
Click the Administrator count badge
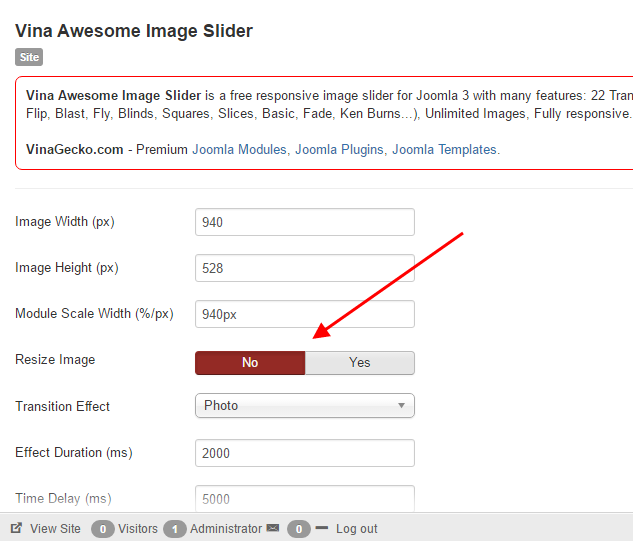[x=174, y=529]
